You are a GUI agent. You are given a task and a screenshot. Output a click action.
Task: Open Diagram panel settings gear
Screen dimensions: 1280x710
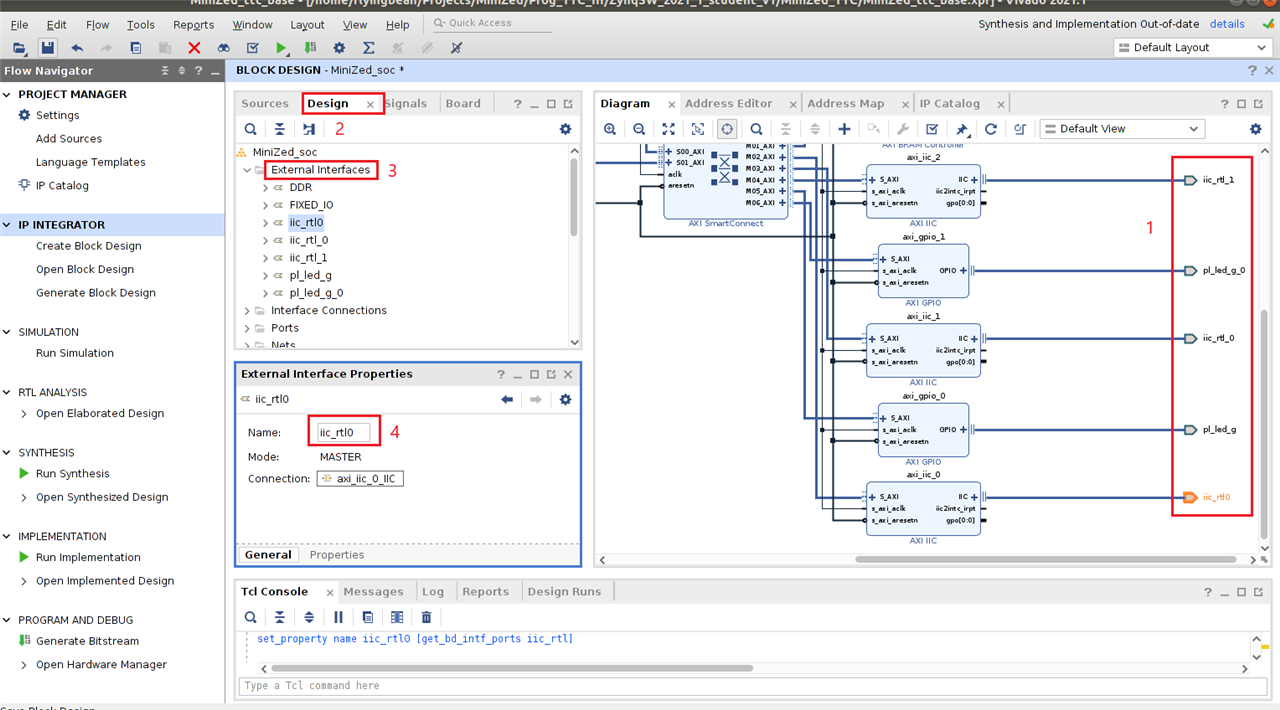click(1256, 129)
